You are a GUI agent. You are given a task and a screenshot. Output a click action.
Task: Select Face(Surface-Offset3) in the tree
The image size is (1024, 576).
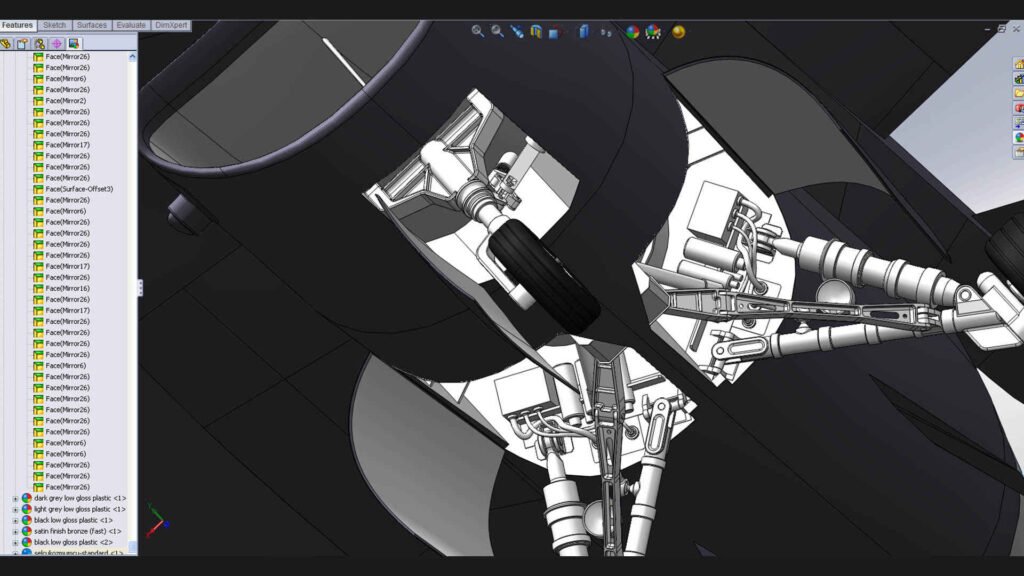[79, 189]
